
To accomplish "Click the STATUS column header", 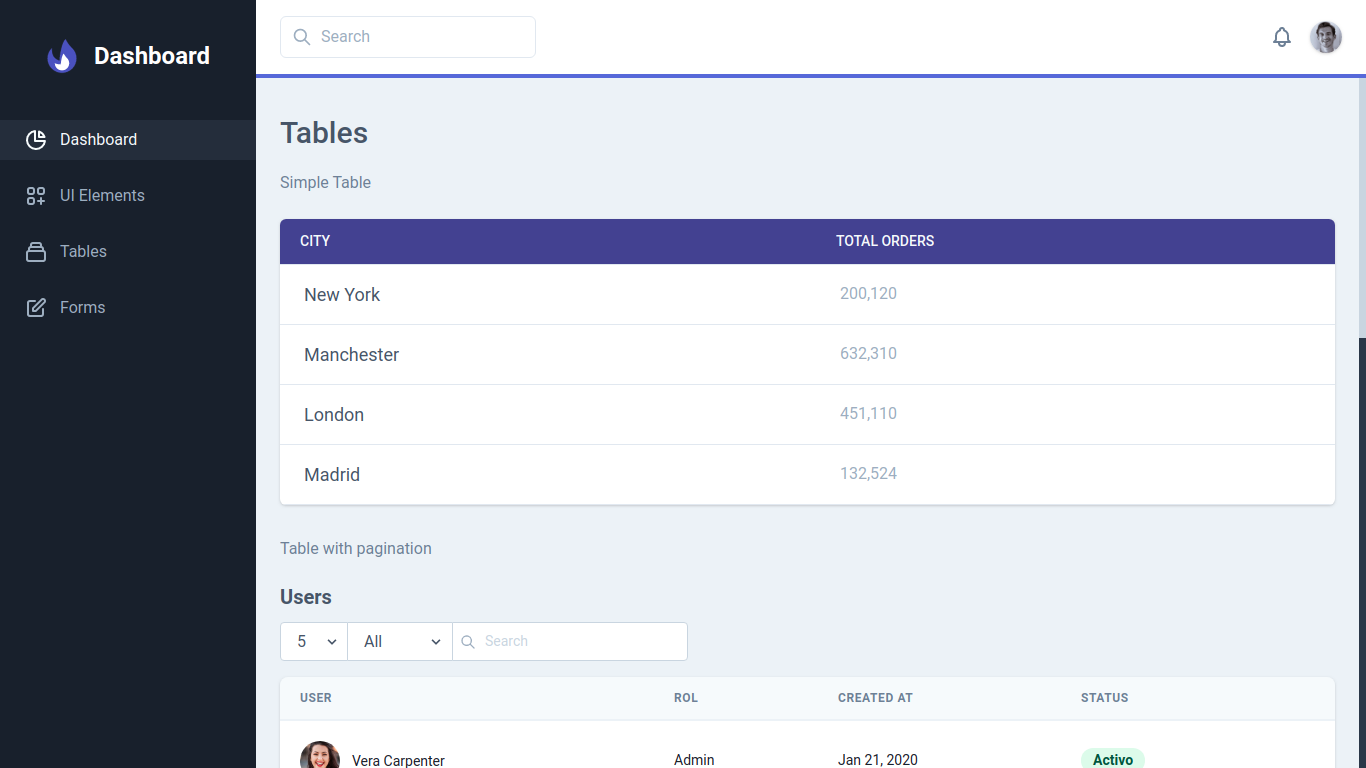I will (1104, 698).
